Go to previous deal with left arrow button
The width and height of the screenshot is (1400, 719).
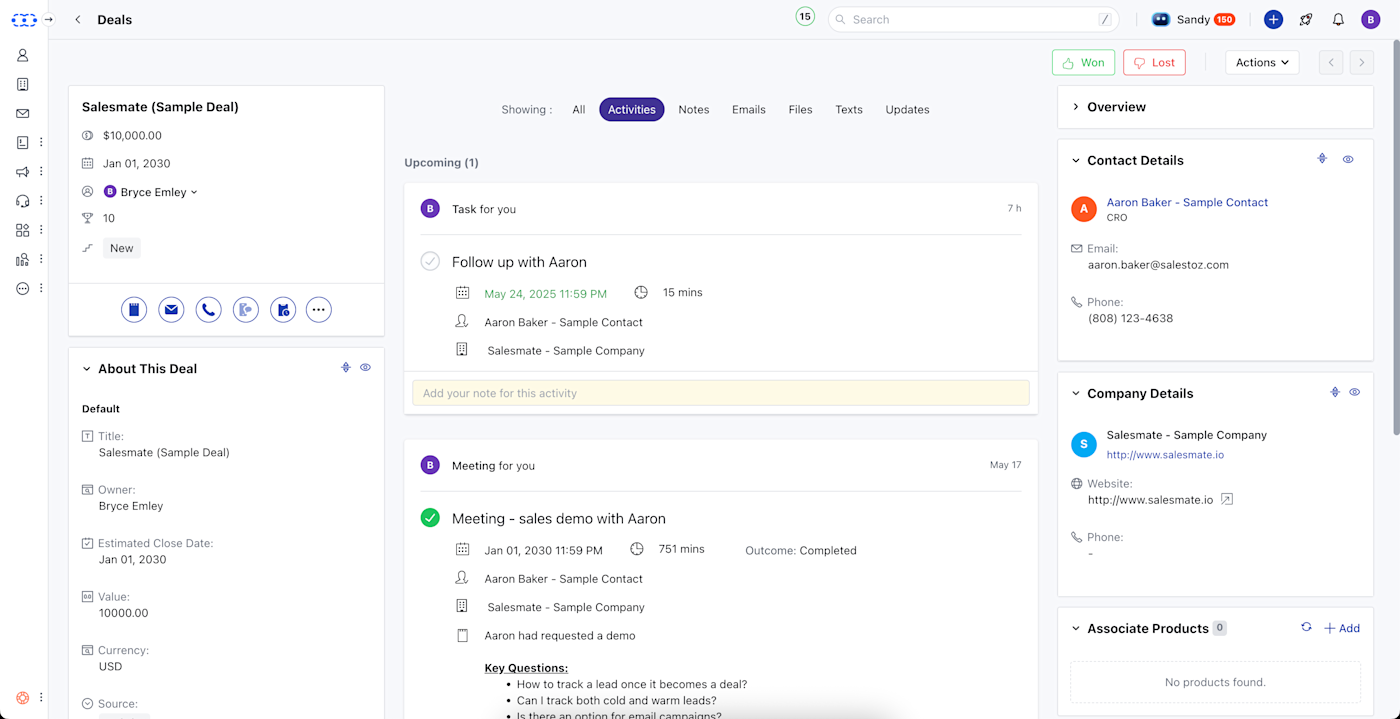point(1330,62)
